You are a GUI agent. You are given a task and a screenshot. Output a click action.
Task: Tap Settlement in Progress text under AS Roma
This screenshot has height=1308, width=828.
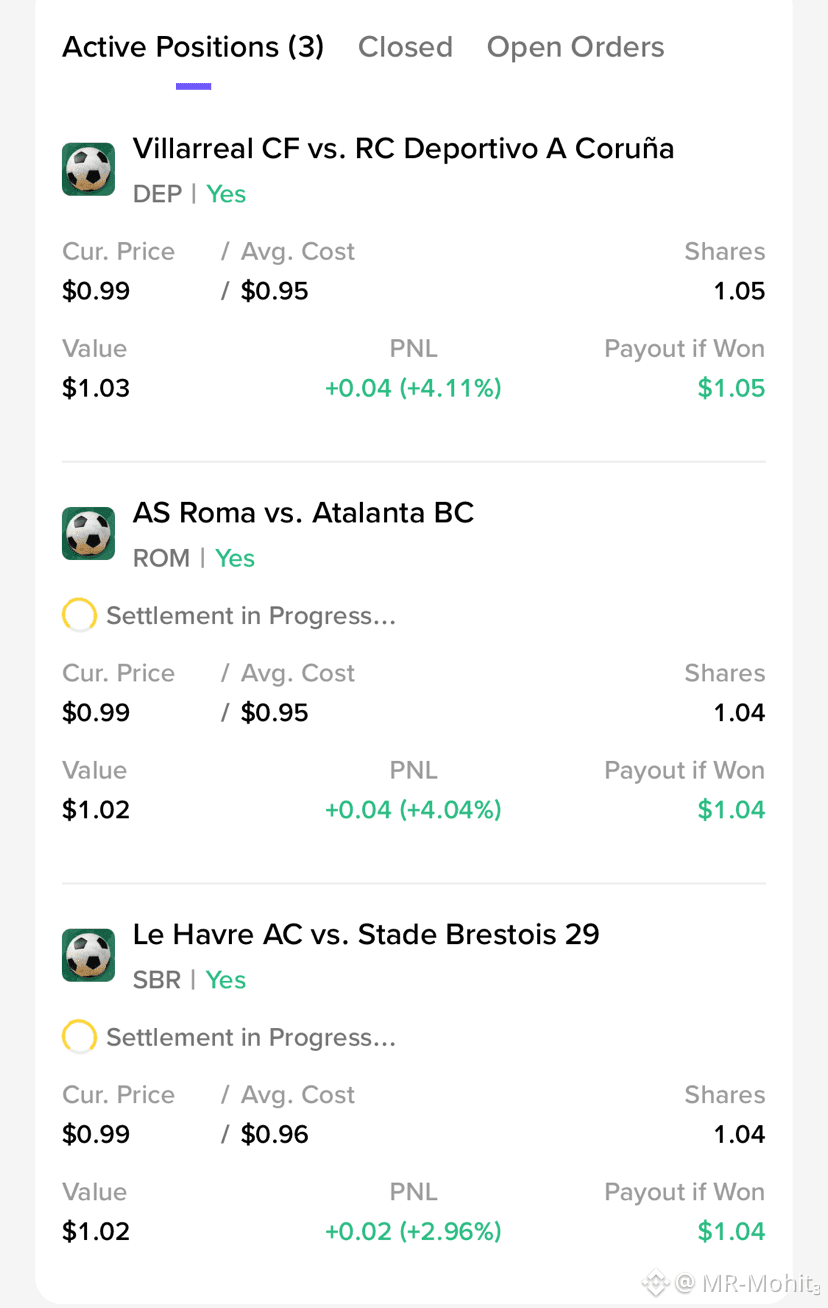pyautogui.click(x=251, y=616)
